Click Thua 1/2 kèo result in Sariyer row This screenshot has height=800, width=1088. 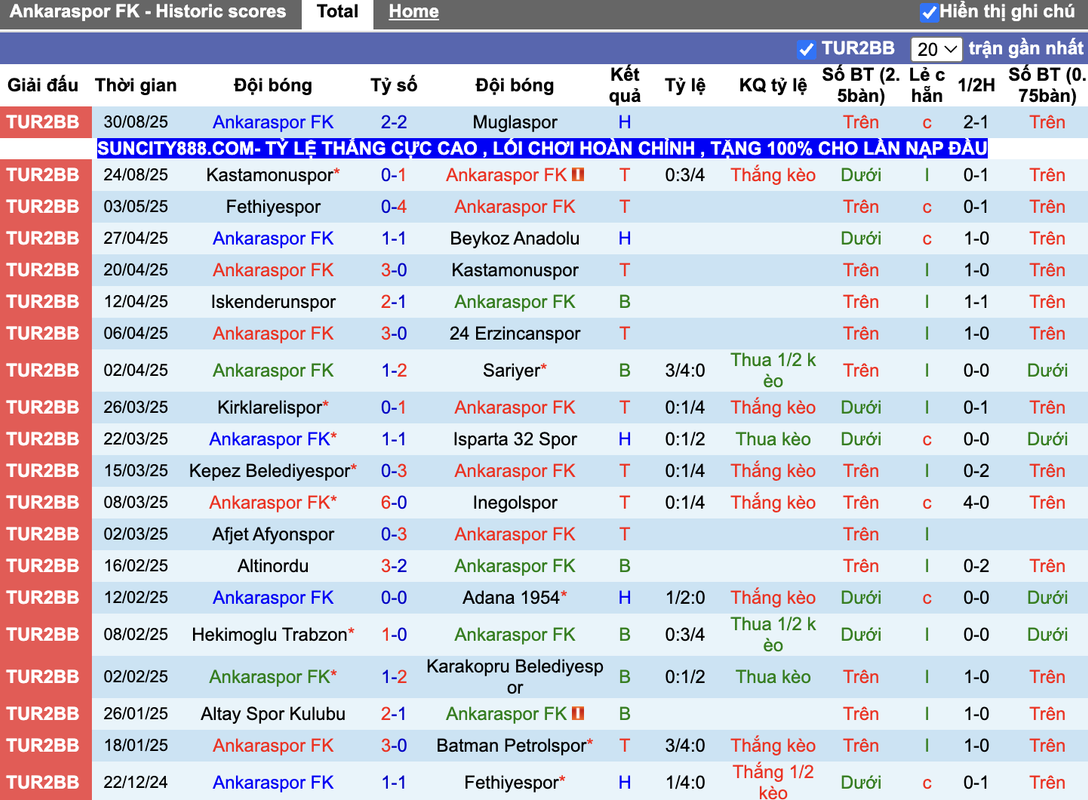click(x=773, y=371)
